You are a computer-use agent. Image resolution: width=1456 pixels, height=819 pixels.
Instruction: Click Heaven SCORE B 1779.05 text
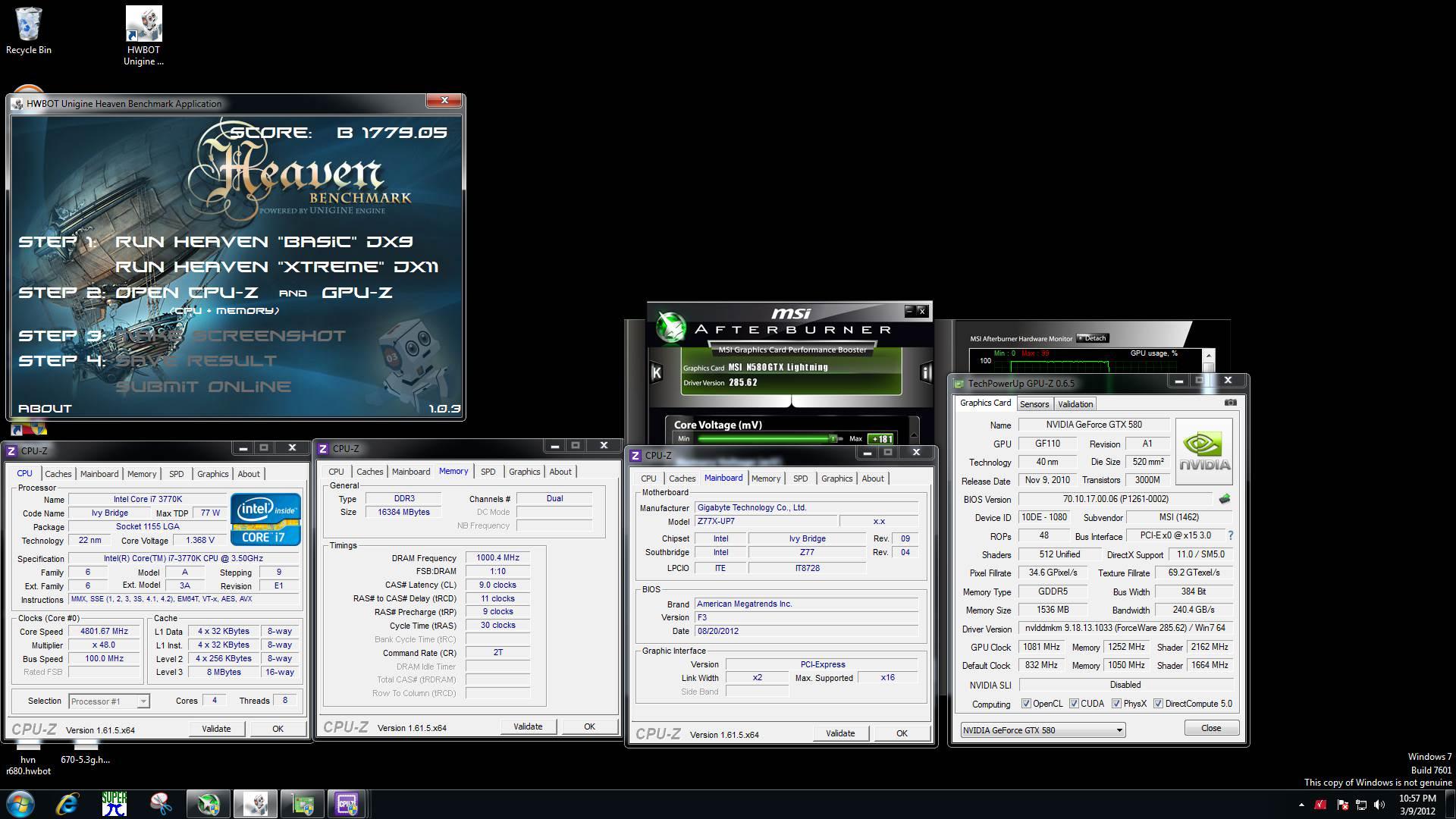(x=338, y=133)
